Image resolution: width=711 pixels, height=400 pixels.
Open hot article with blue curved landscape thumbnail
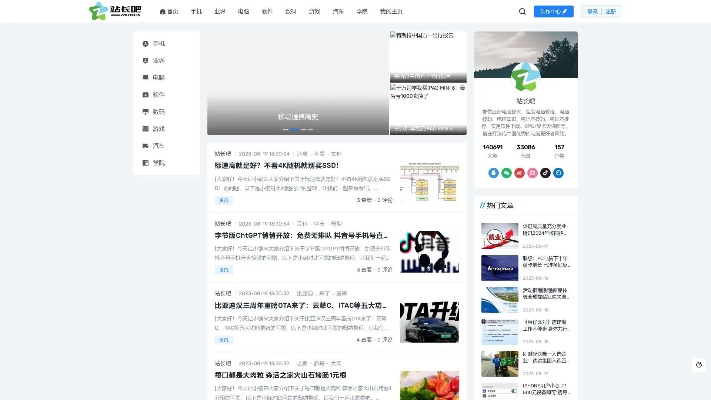pyautogui.click(x=500, y=300)
